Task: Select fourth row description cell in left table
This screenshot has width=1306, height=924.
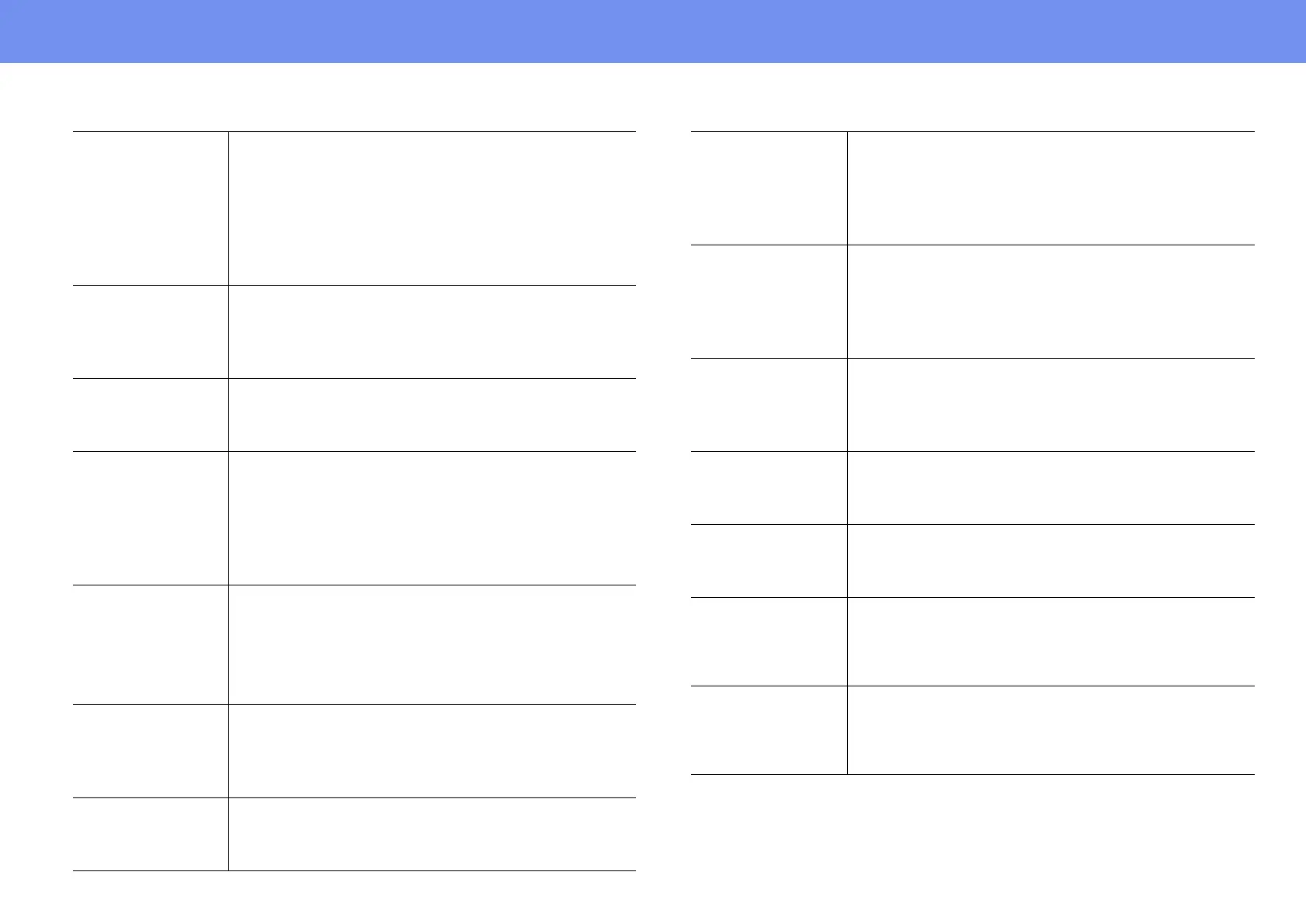Action: (432, 518)
